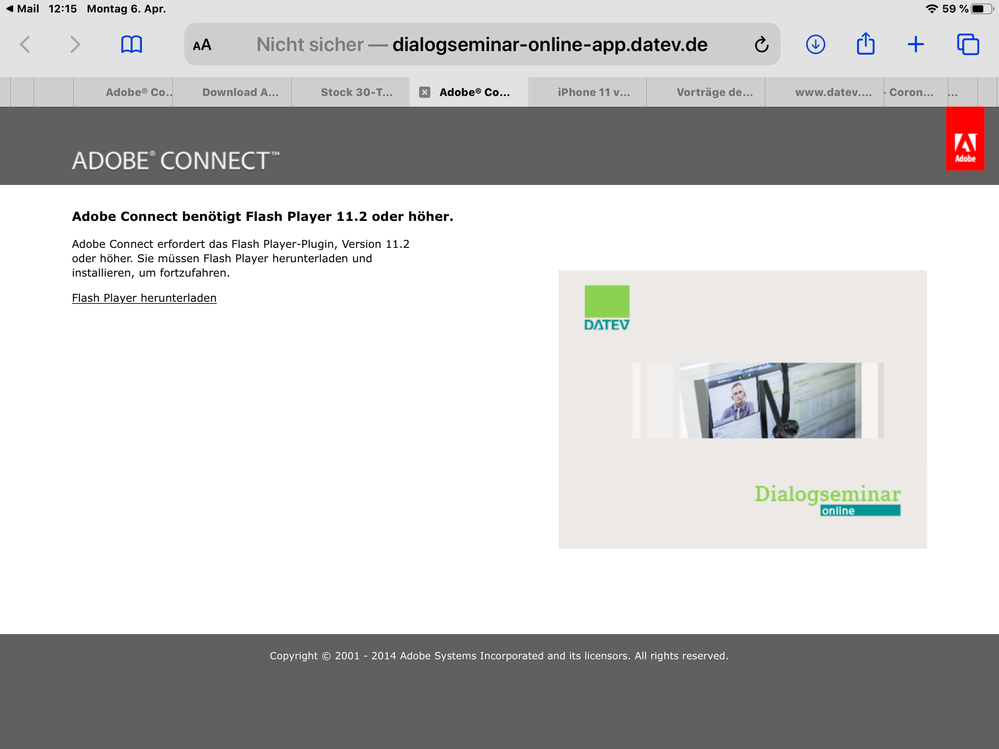Switch to the Coron... tab
The image size is (999, 749).
[x=916, y=92]
